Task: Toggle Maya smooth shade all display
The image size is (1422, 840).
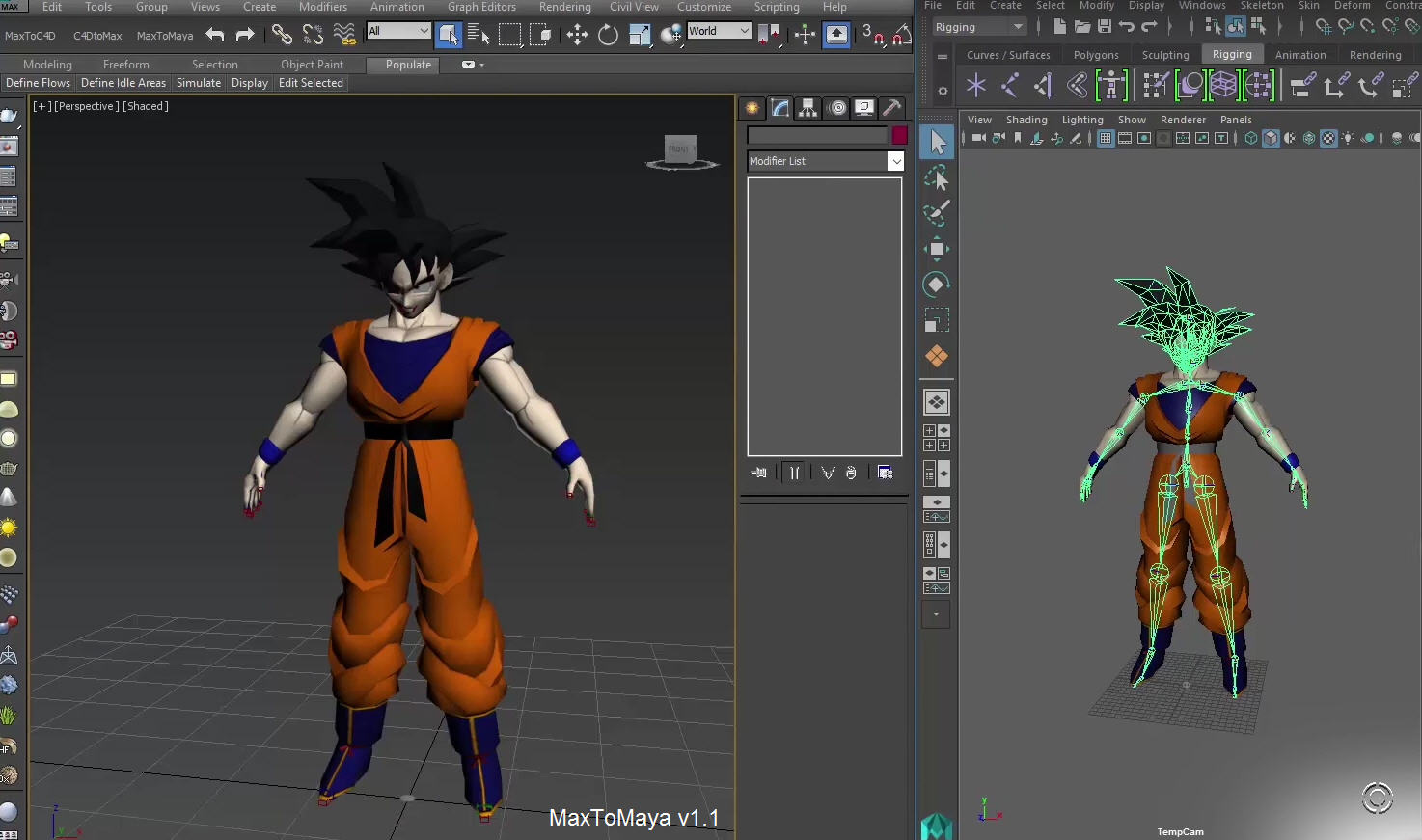Action: point(1271,139)
